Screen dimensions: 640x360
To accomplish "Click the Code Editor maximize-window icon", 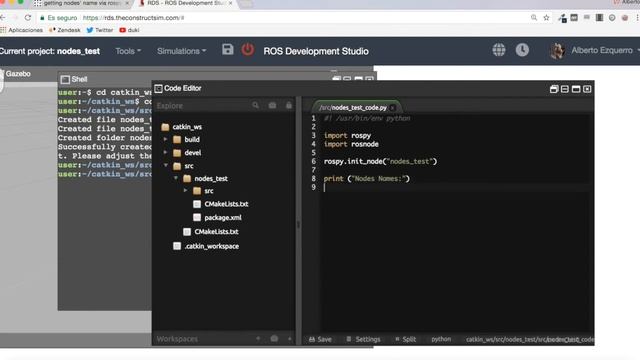I will tap(576, 89).
